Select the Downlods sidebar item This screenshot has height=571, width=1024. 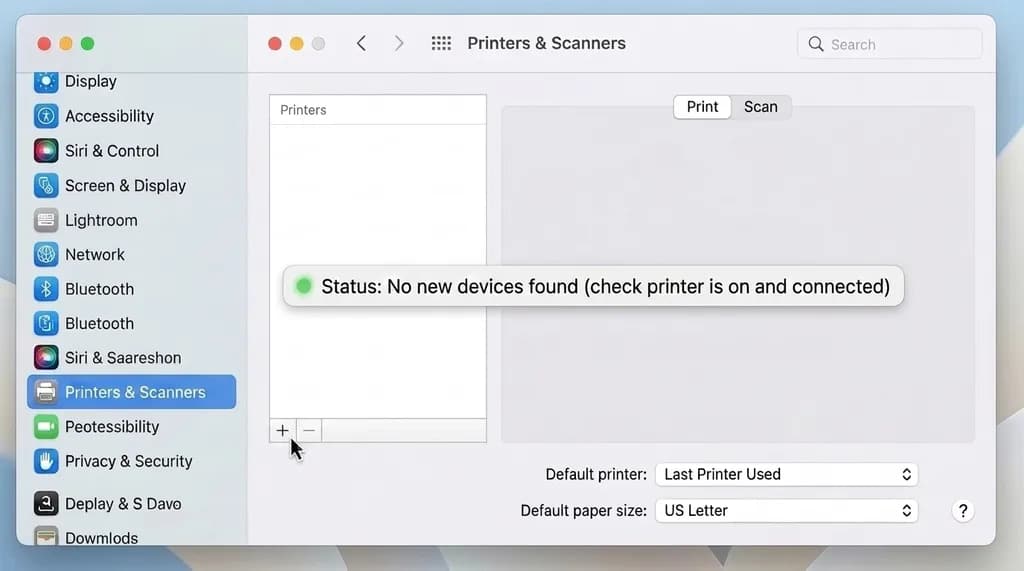click(x=131, y=536)
